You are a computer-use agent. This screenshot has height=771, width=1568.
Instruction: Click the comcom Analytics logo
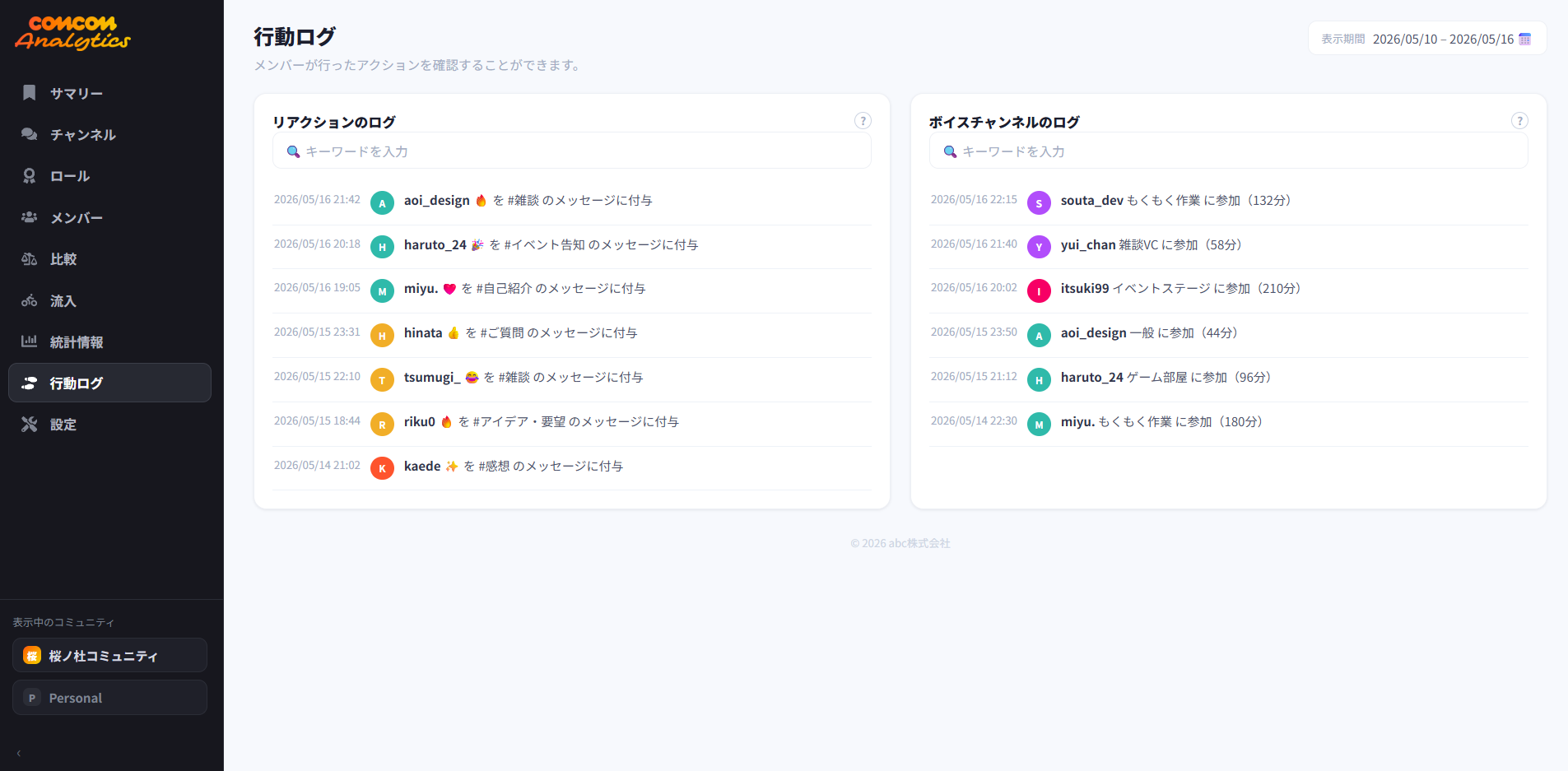tap(72, 33)
